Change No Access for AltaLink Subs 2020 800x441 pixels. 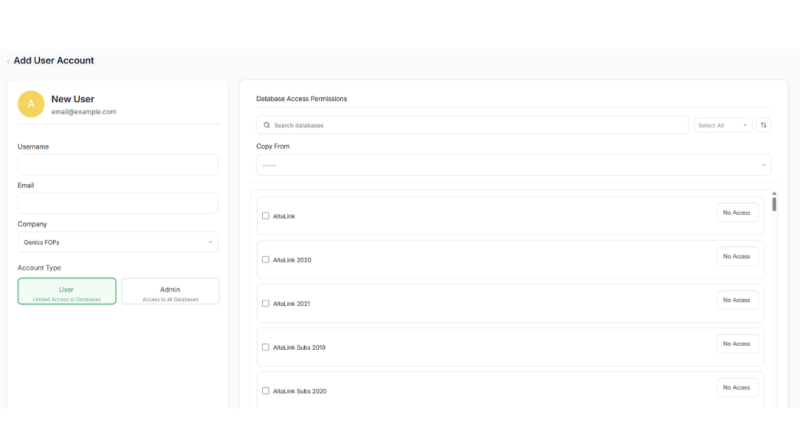point(737,387)
